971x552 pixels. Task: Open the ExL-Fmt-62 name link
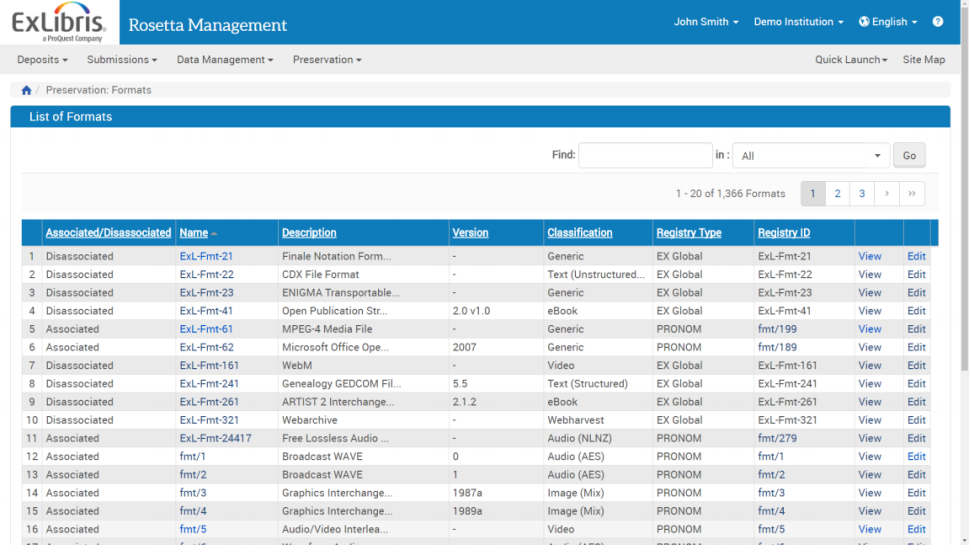[206, 348]
